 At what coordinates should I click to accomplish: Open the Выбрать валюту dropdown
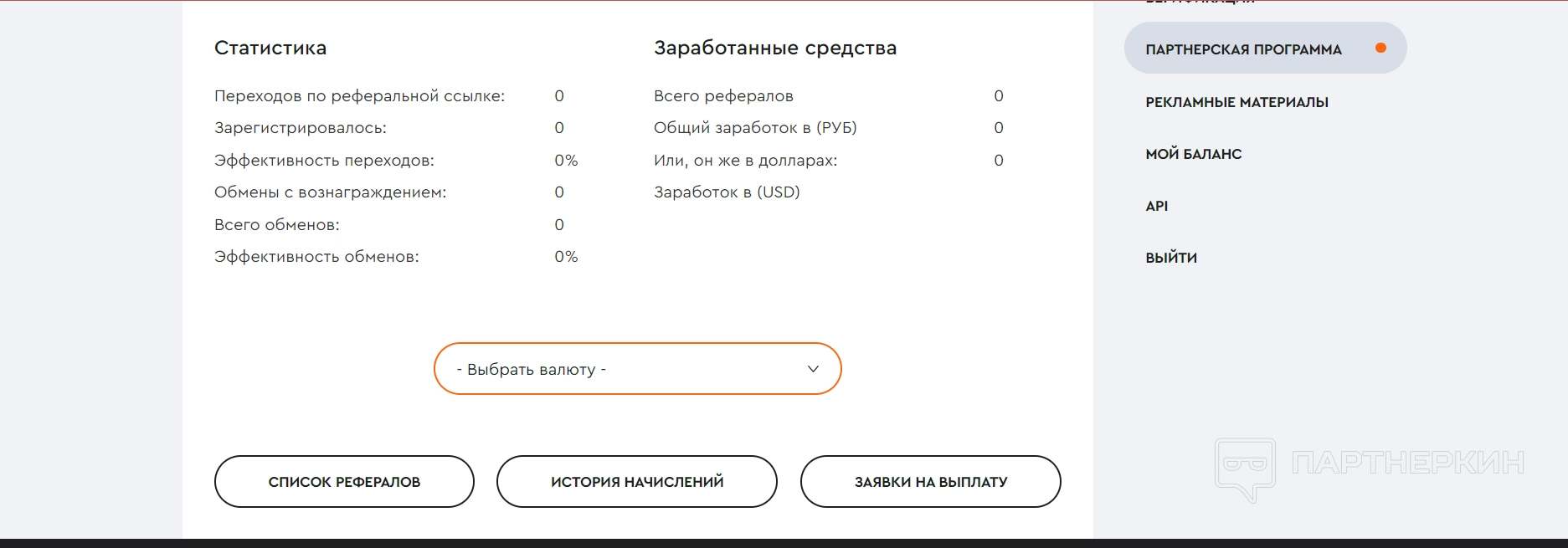click(x=636, y=369)
